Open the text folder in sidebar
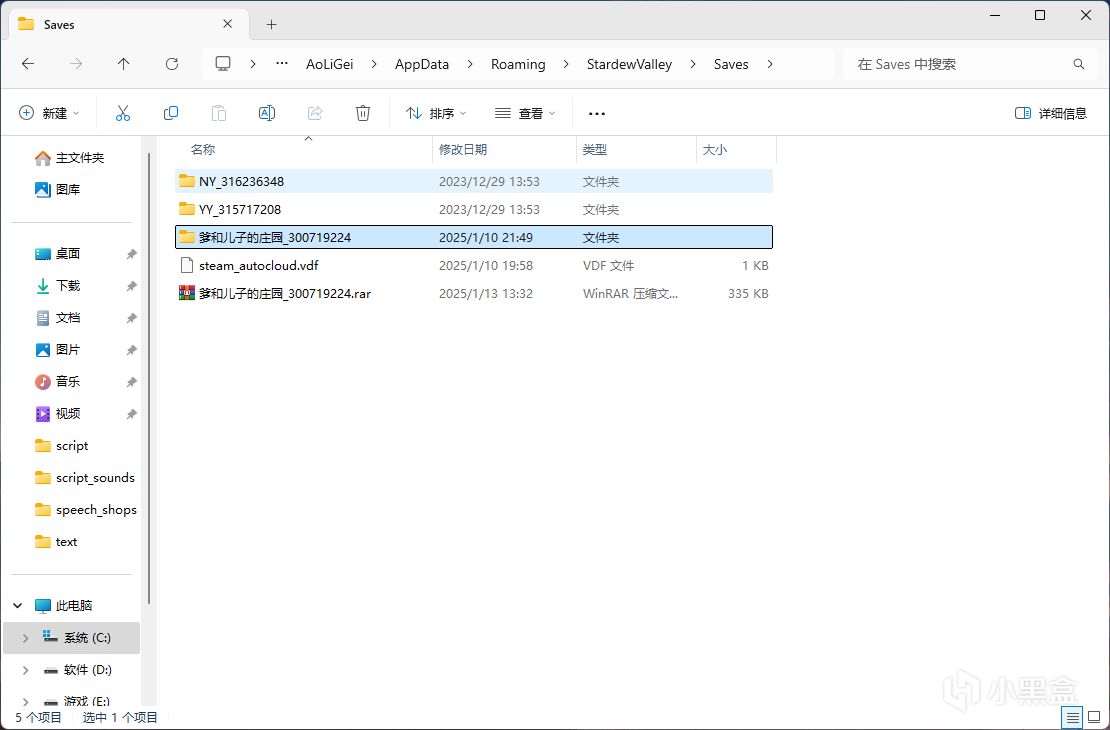 [56, 542]
